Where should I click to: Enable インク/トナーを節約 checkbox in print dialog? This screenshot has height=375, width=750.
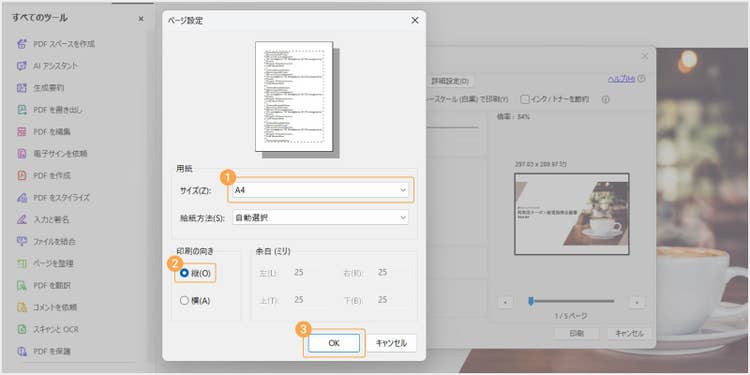click(525, 99)
